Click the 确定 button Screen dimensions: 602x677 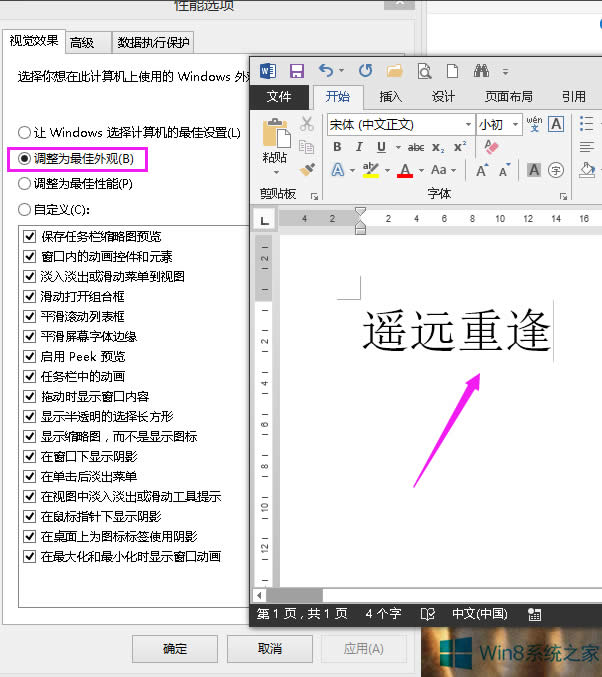[x=175, y=649]
